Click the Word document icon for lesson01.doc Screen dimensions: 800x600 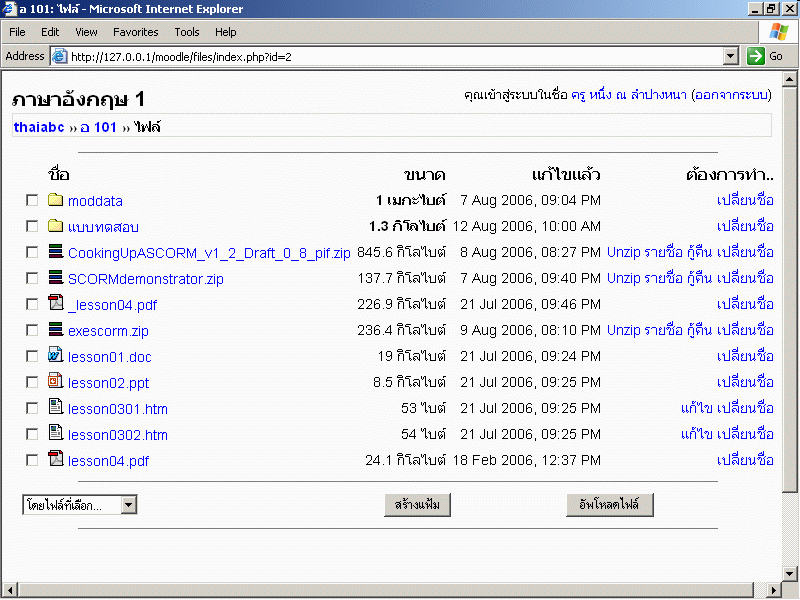click(x=56, y=356)
